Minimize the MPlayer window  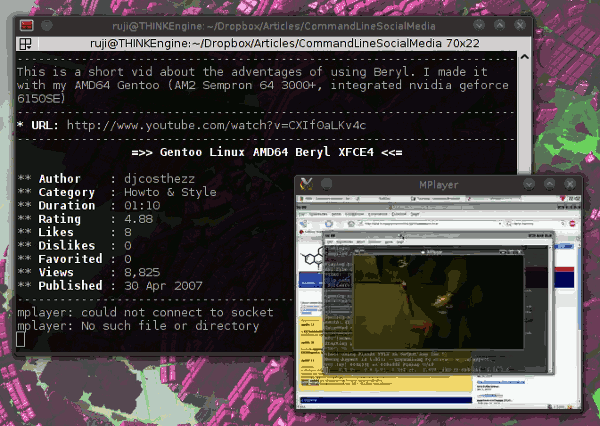coord(530,184)
